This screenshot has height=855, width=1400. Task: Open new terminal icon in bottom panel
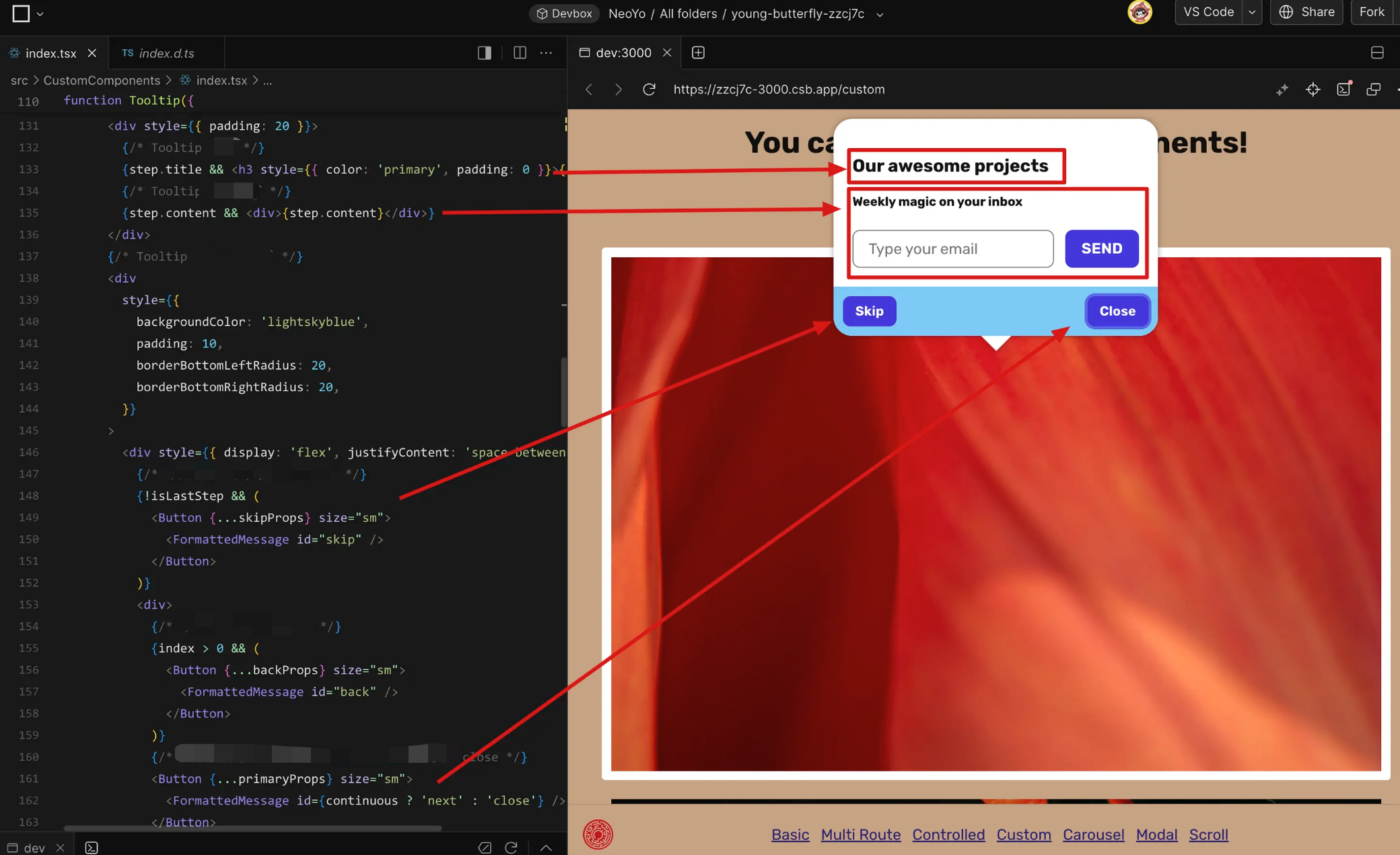coord(92,848)
